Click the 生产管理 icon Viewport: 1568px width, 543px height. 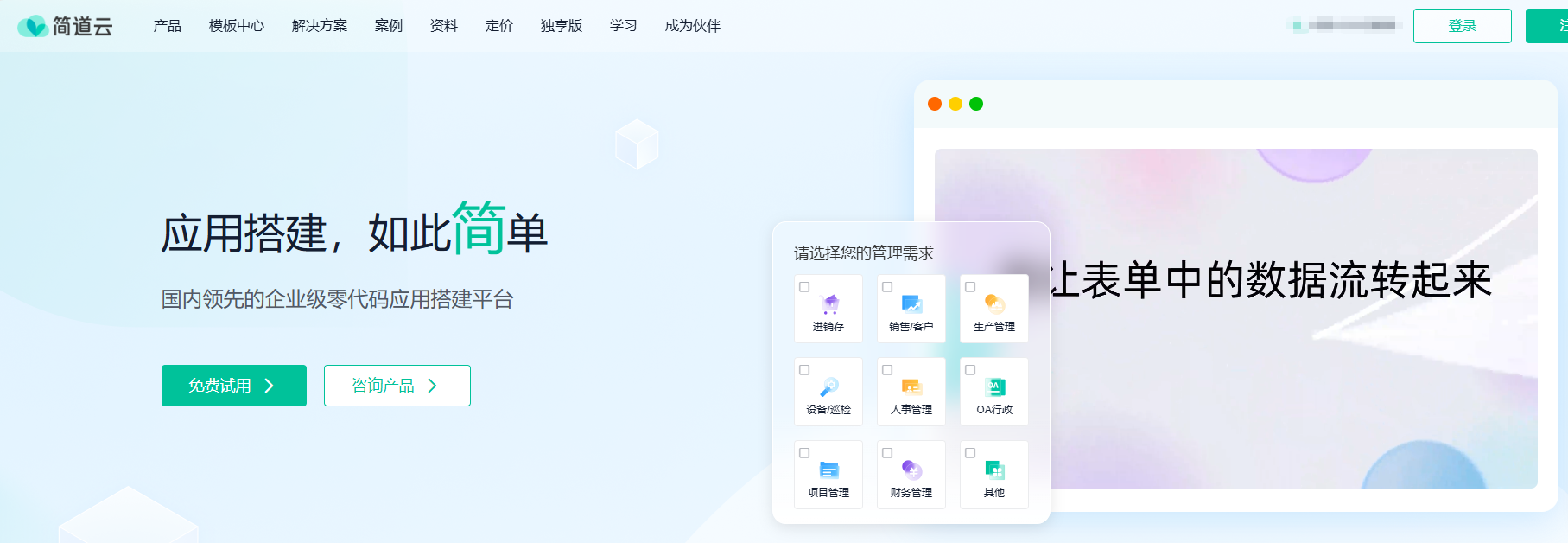994,303
